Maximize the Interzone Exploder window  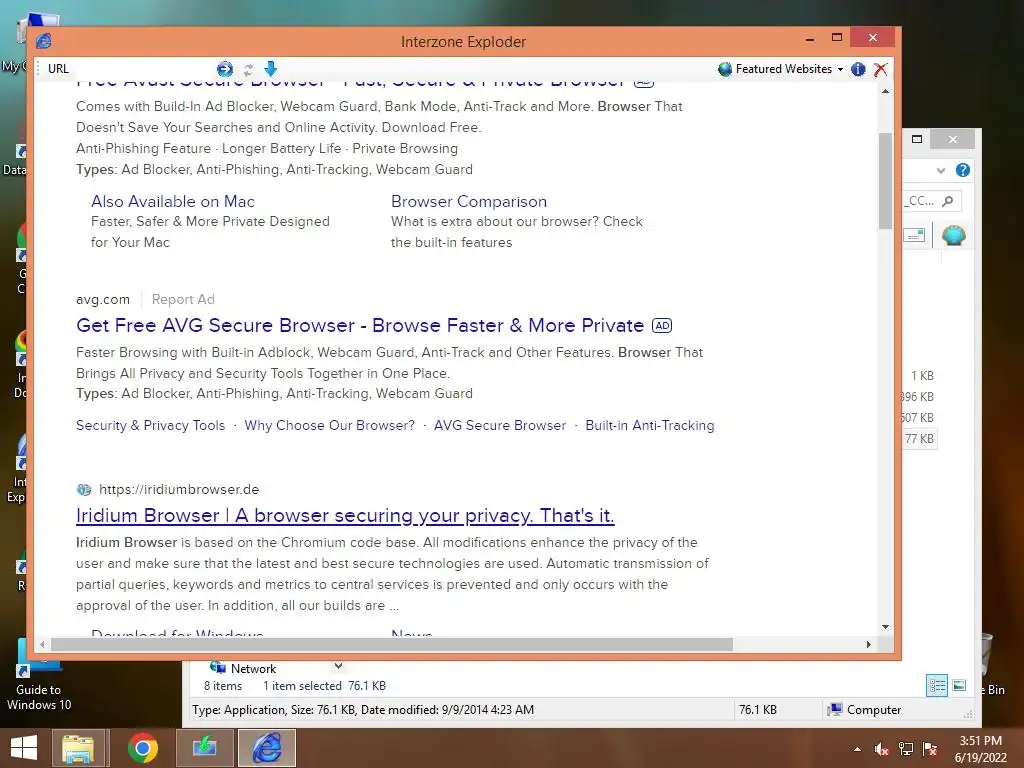point(837,38)
